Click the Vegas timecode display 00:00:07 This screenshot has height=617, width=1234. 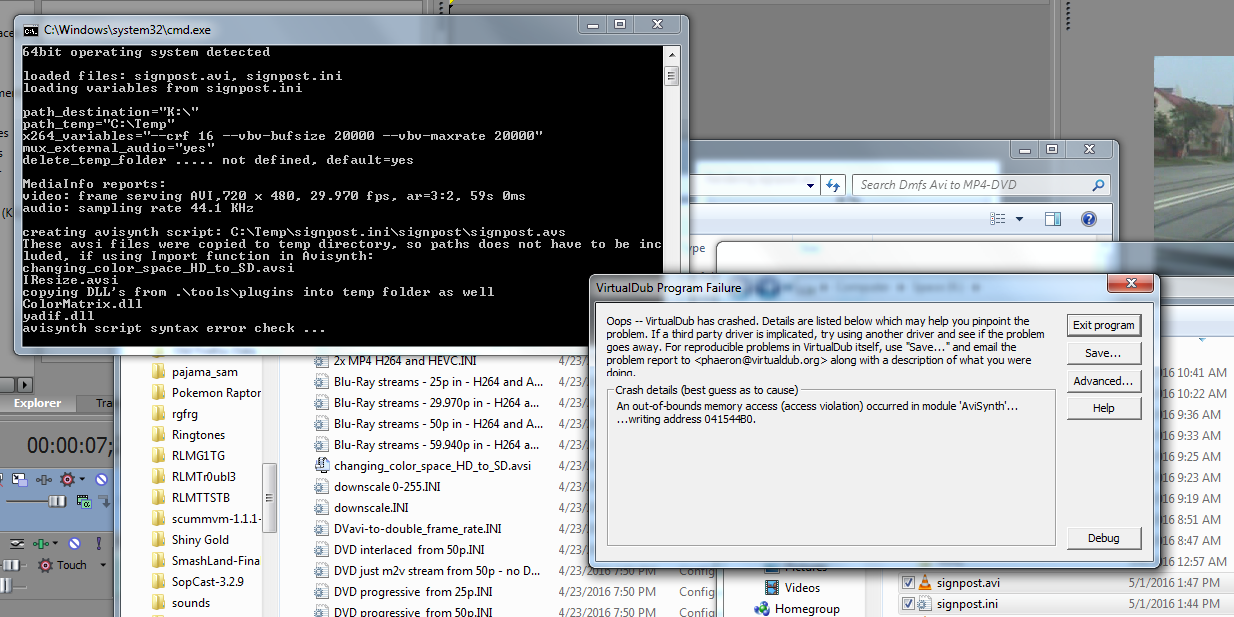point(70,445)
